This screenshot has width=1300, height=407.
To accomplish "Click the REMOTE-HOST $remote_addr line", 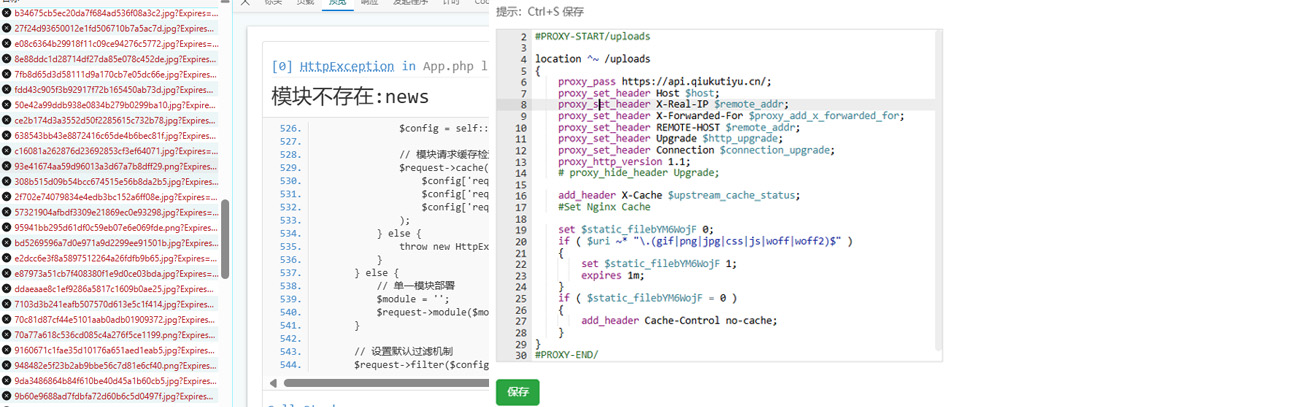I will [679, 127].
